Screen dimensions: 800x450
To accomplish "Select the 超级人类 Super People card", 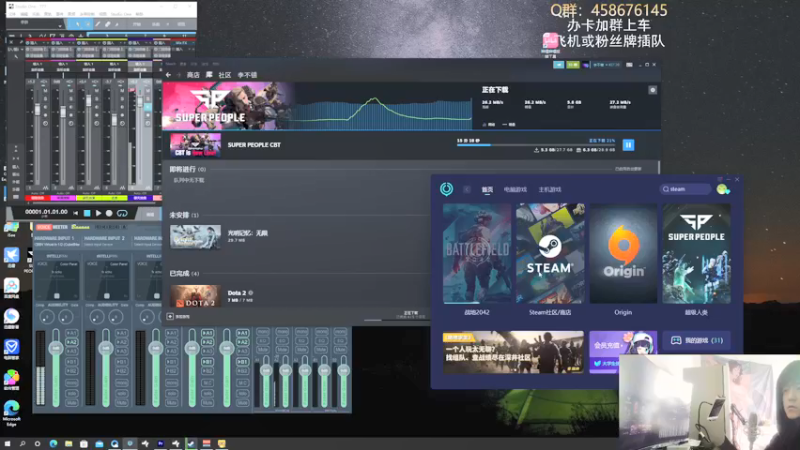I will pos(696,254).
